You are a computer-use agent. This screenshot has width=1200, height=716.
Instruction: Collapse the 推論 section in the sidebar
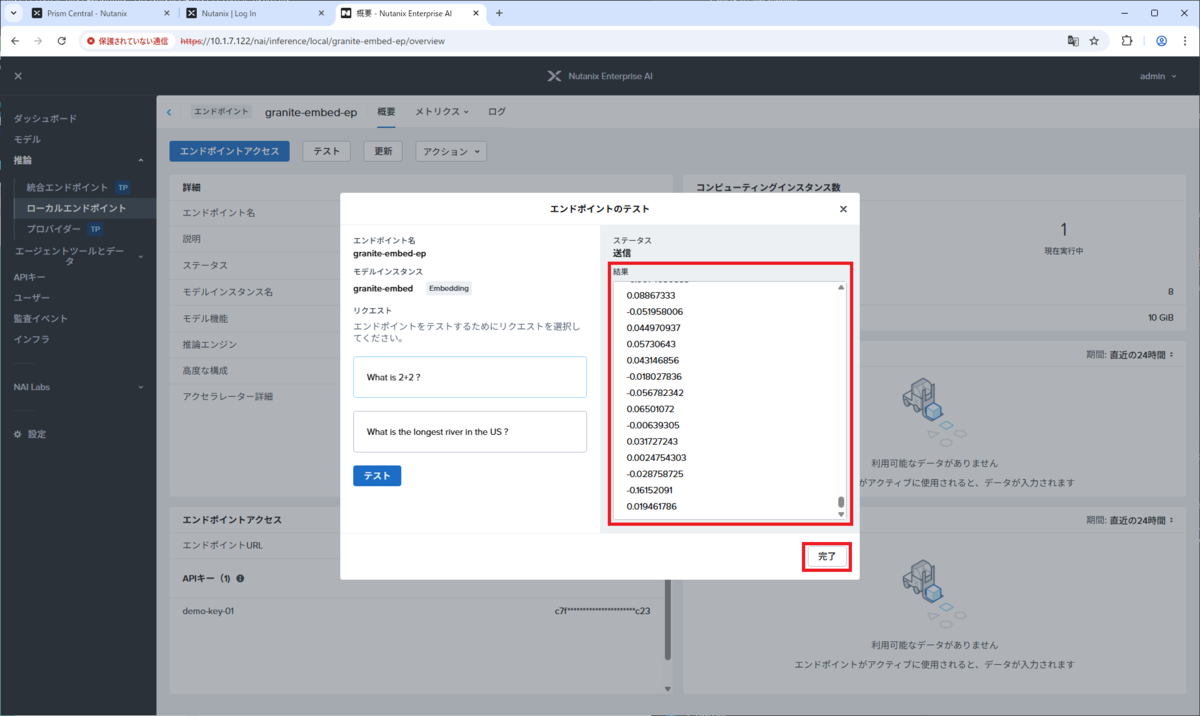(x=140, y=161)
